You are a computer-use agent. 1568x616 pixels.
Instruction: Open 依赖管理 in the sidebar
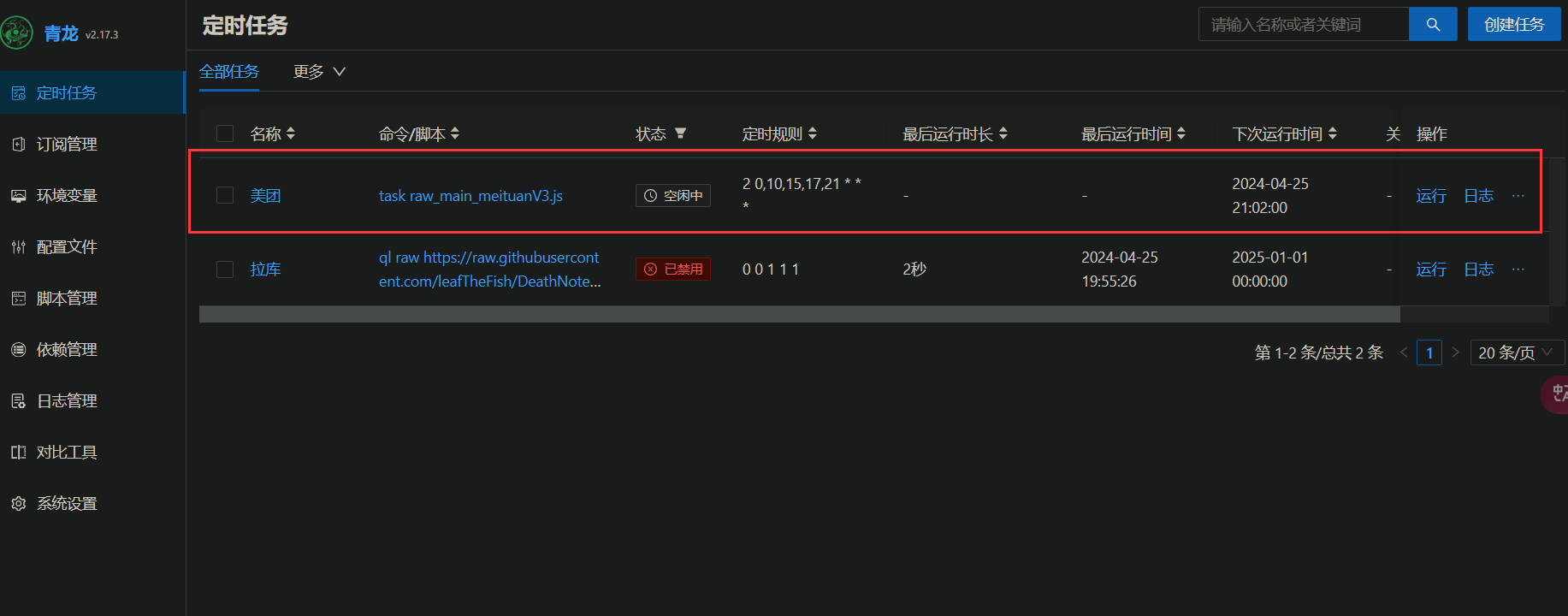point(92,349)
